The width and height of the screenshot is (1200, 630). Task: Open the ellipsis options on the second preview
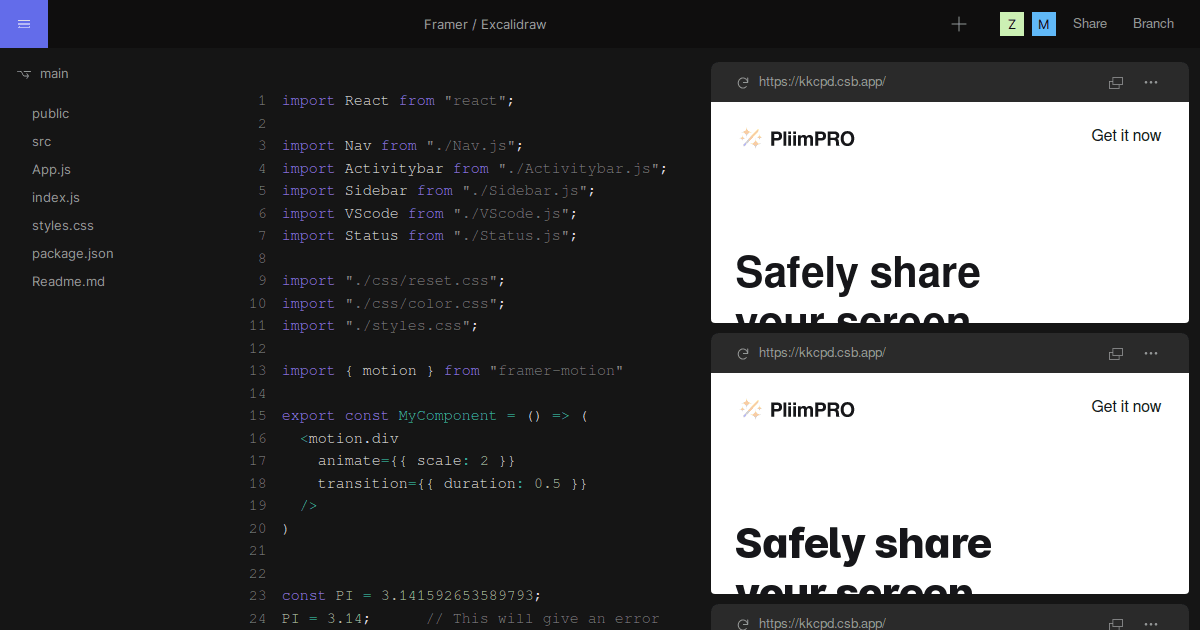point(1151,353)
